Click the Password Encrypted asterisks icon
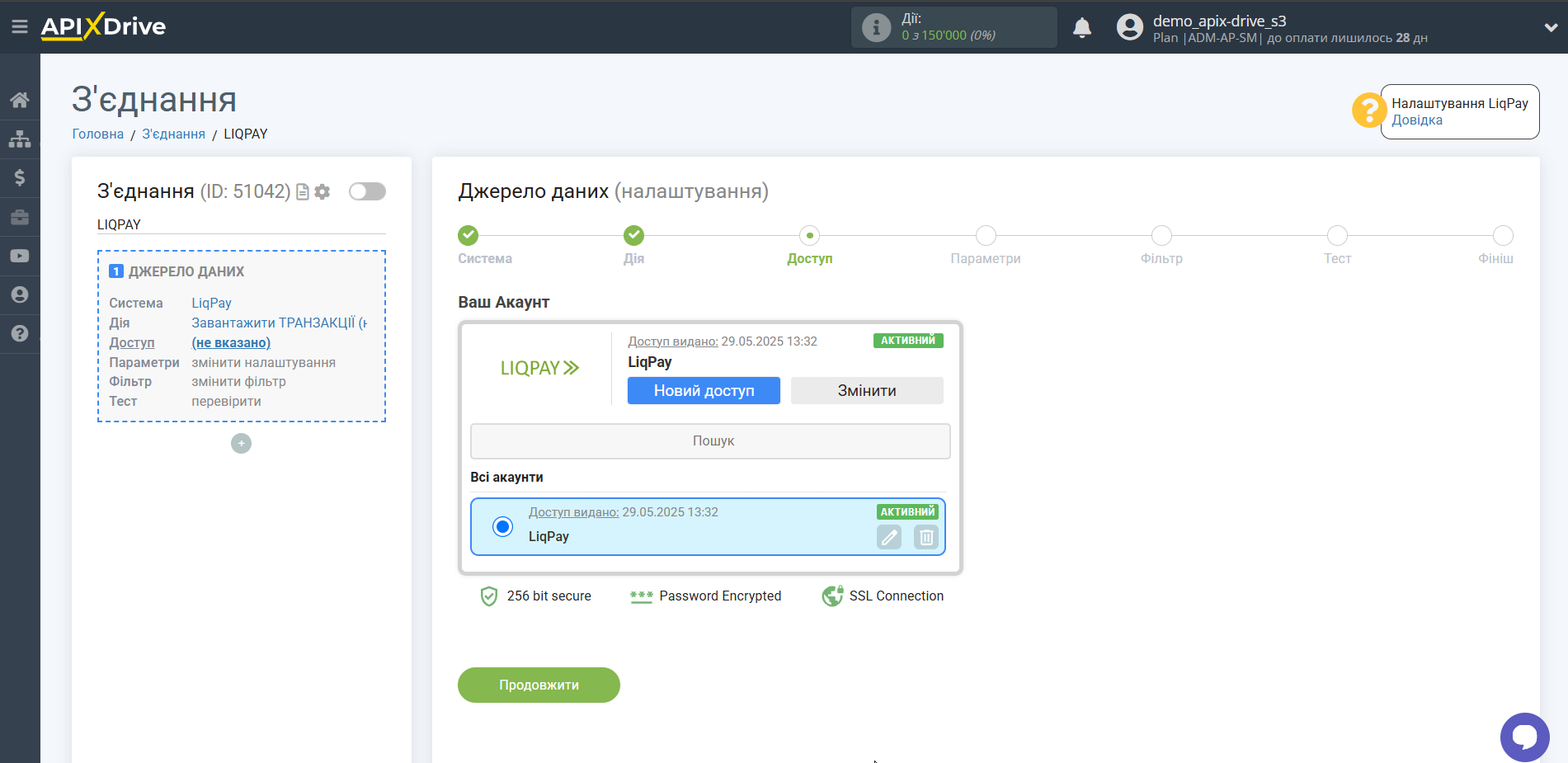The width and height of the screenshot is (1568, 763). coord(641,596)
